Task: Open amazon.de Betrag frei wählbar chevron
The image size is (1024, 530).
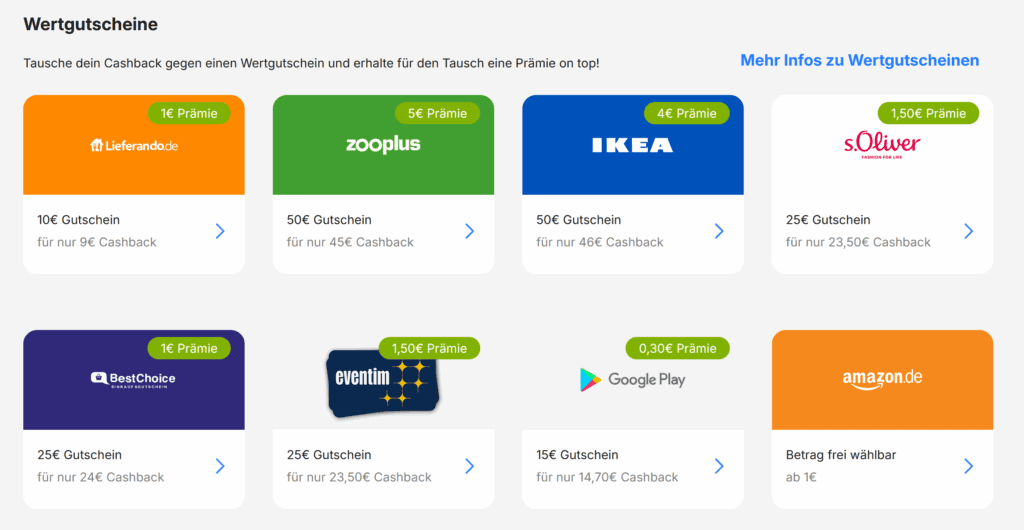Action: tap(968, 466)
